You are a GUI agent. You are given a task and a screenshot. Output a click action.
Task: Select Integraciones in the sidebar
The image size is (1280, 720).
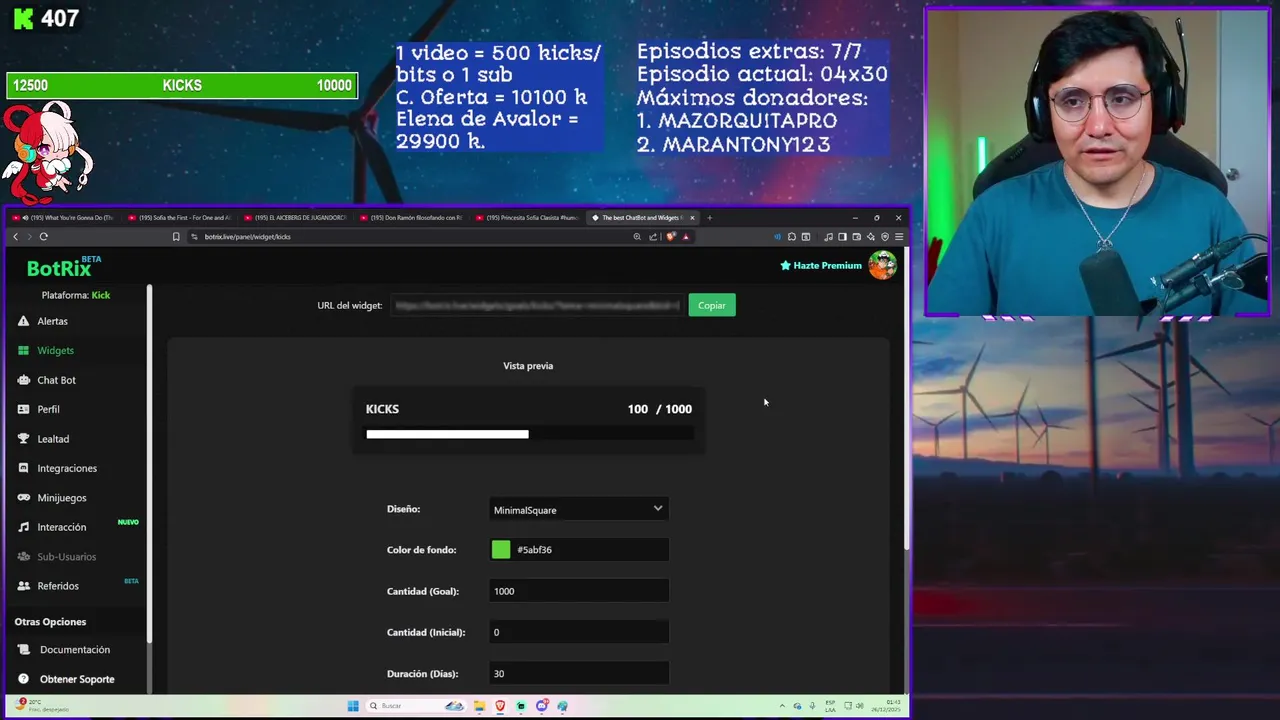pos(67,468)
